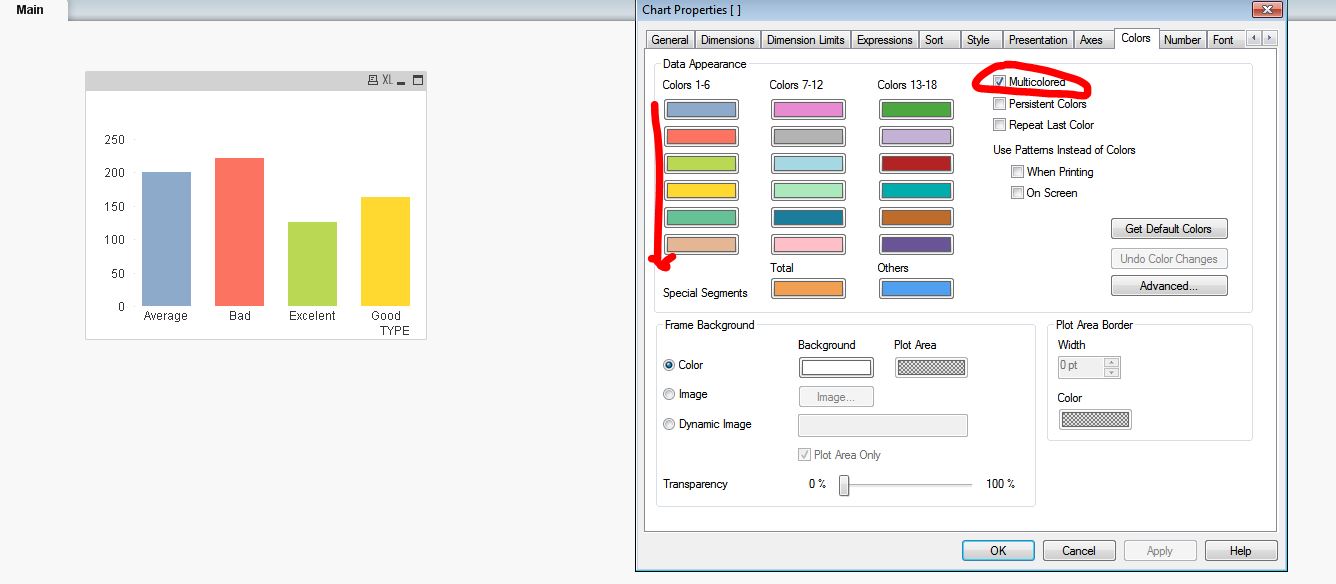Click the yellow Good bar
This screenshot has width=1336, height=584.
coord(385,251)
